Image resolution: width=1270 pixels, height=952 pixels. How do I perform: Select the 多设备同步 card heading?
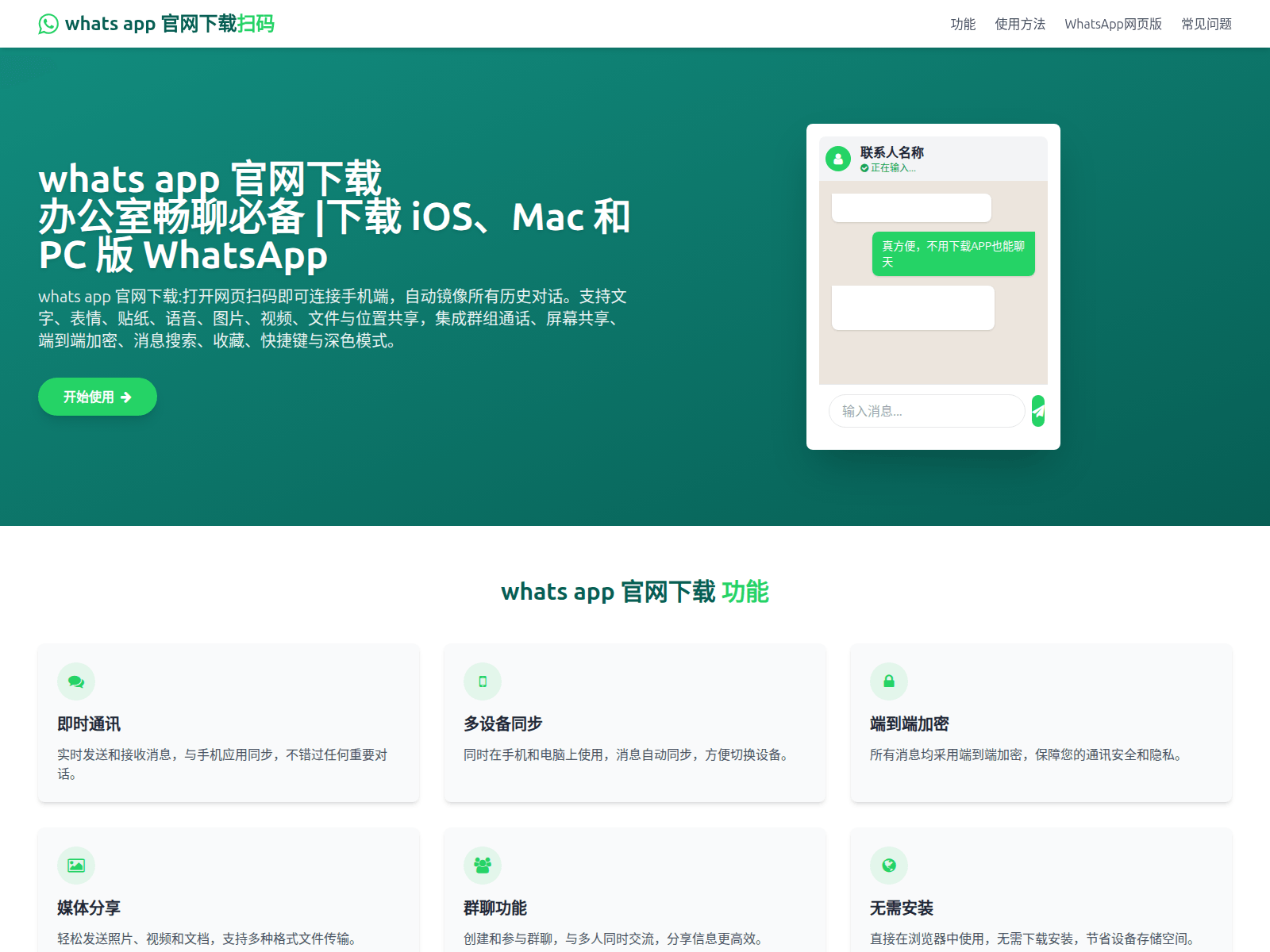[x=503, y=724]
